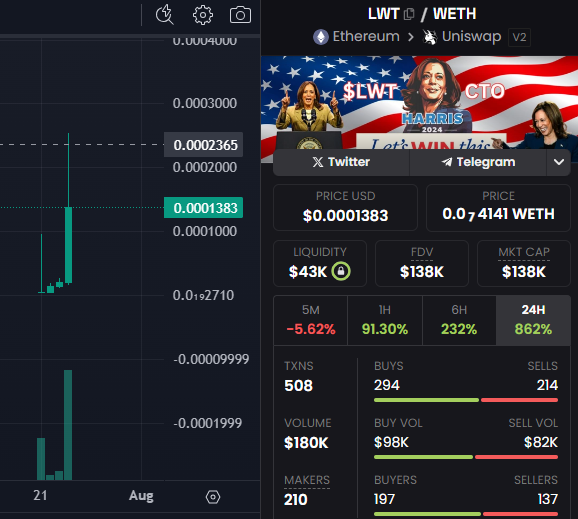Click the SELLS count 214
Image resolution: width=578 pixels, height=519 pixels.
point(547,385)
